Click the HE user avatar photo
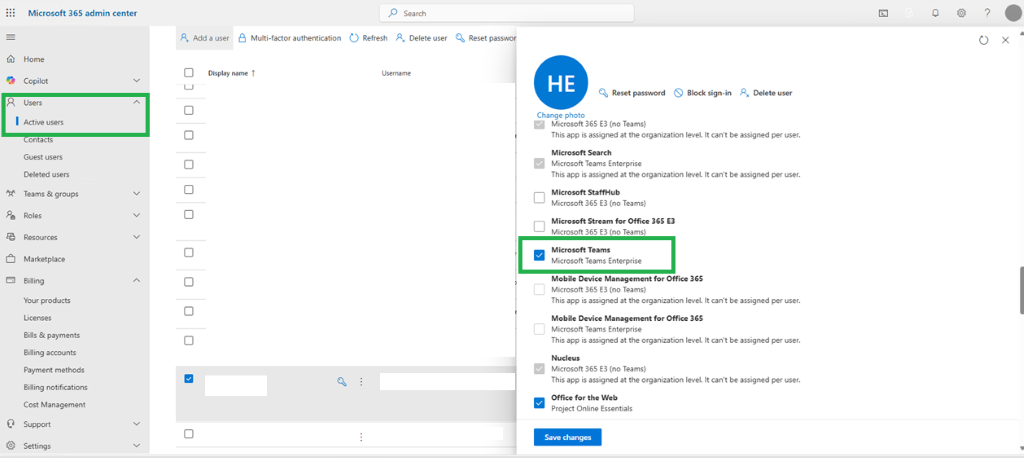This screenshot has width=1024, height=462. click(561, 82)
